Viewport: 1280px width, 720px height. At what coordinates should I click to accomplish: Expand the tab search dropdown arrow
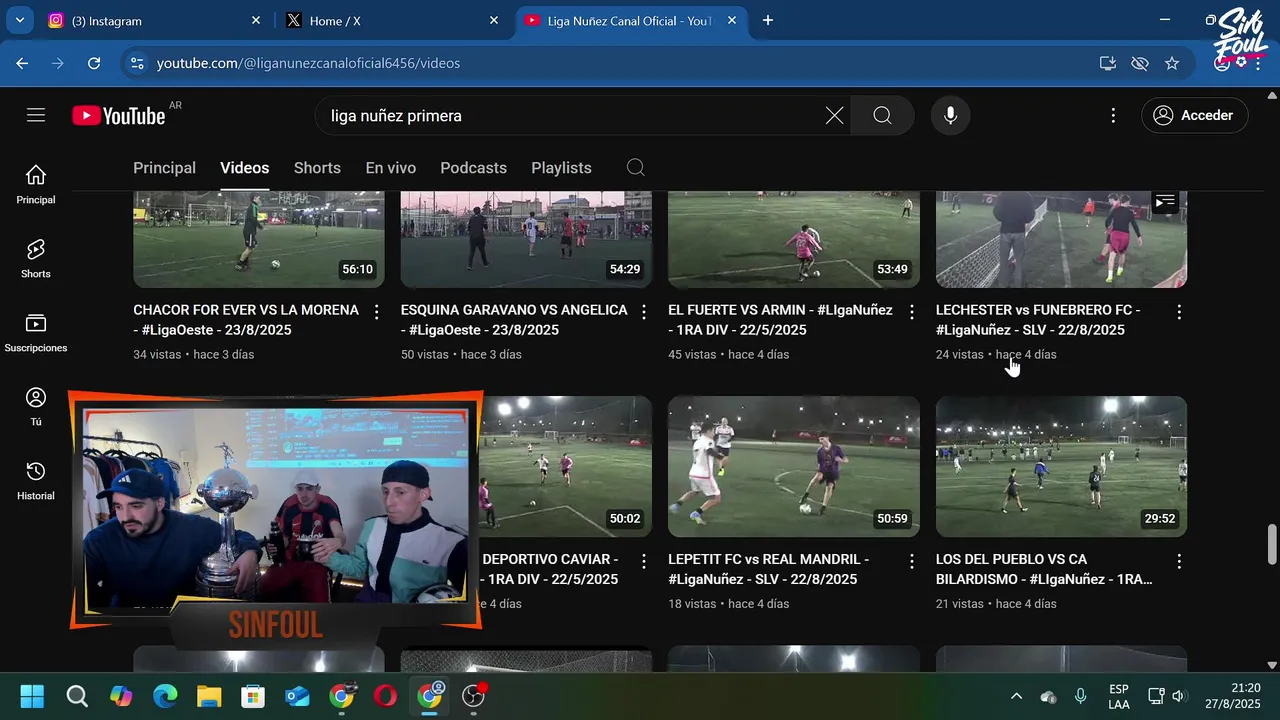pyautogui.click(x=20, y=20)
